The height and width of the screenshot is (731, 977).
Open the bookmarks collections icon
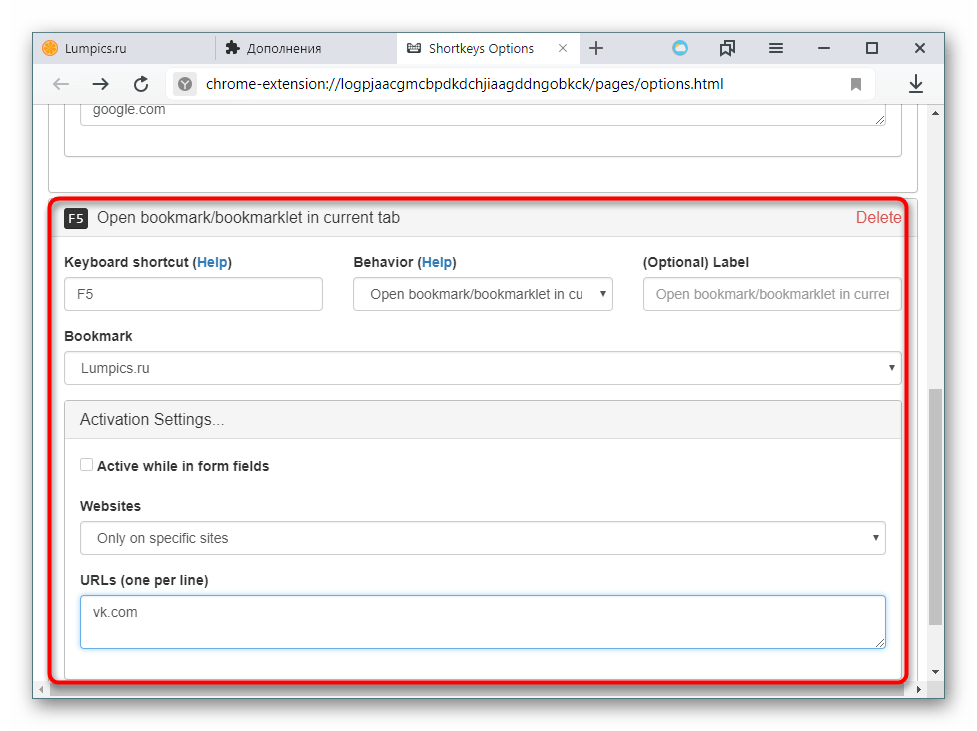(727, 48)
